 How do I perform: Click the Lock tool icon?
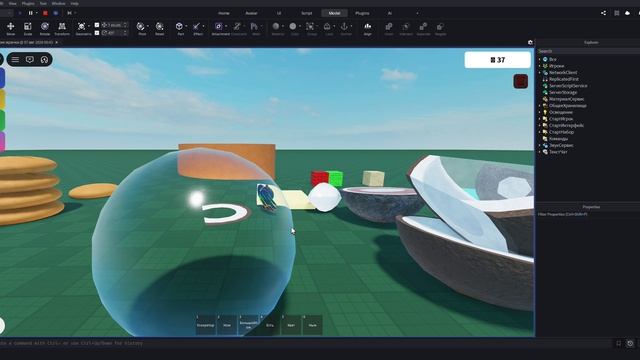click(x=327, y=27)
